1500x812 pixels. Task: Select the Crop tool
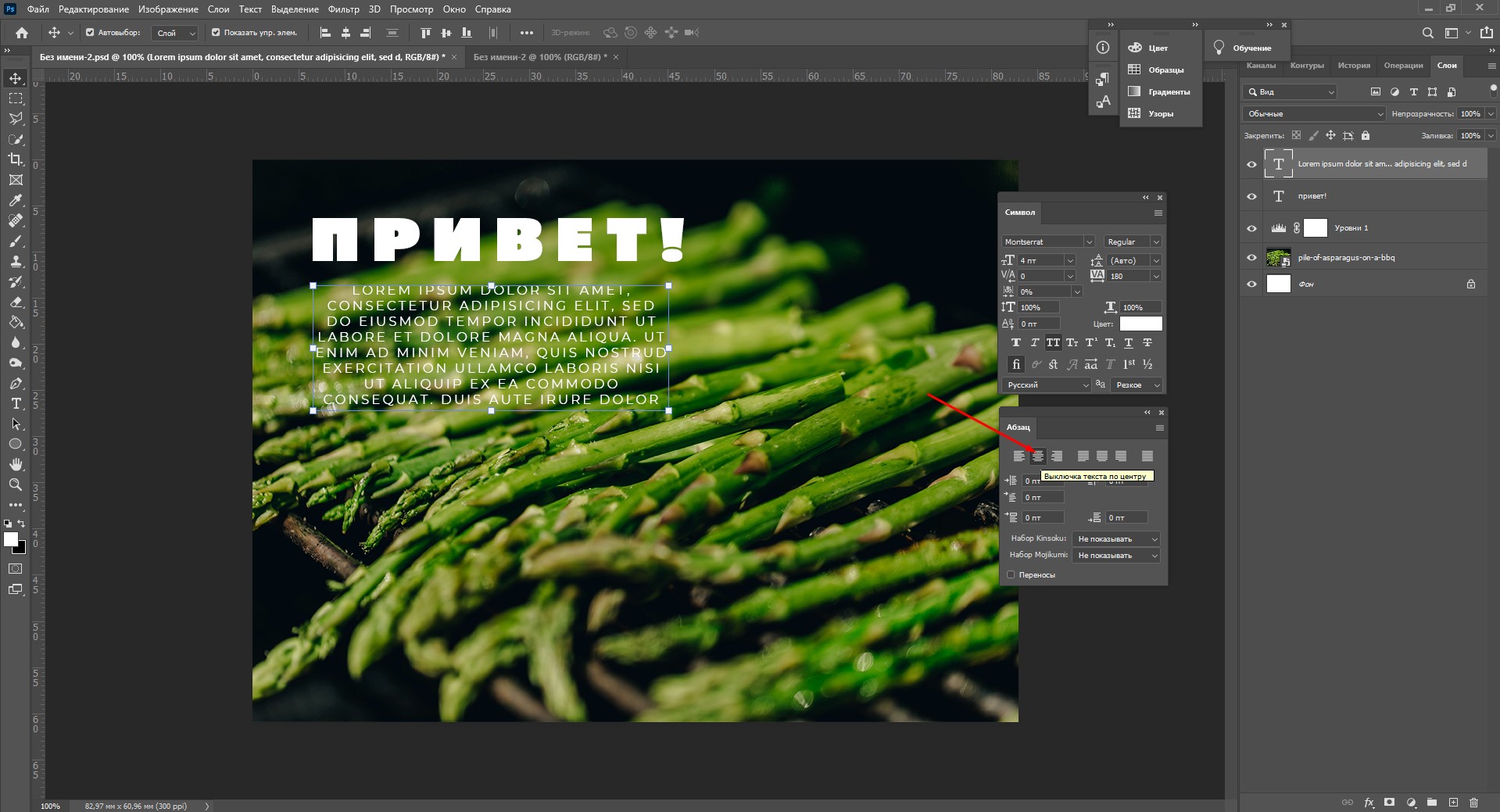point(16,159)
